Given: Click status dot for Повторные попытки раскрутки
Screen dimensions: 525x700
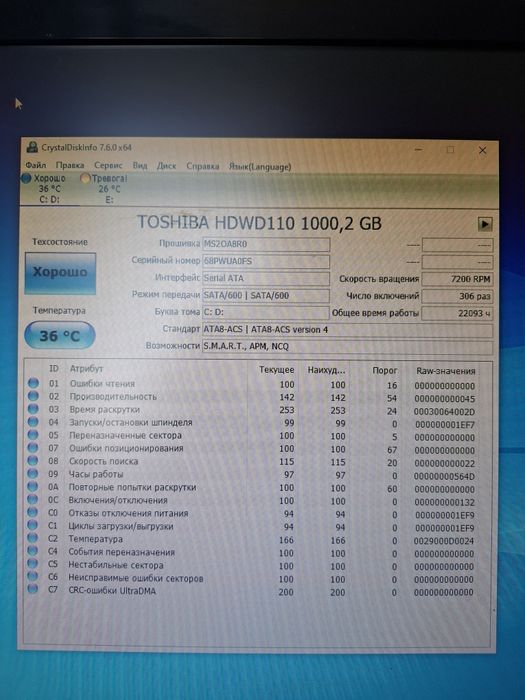Looking at the screenshot, I should pyautogui.click(x=33, y=486).
